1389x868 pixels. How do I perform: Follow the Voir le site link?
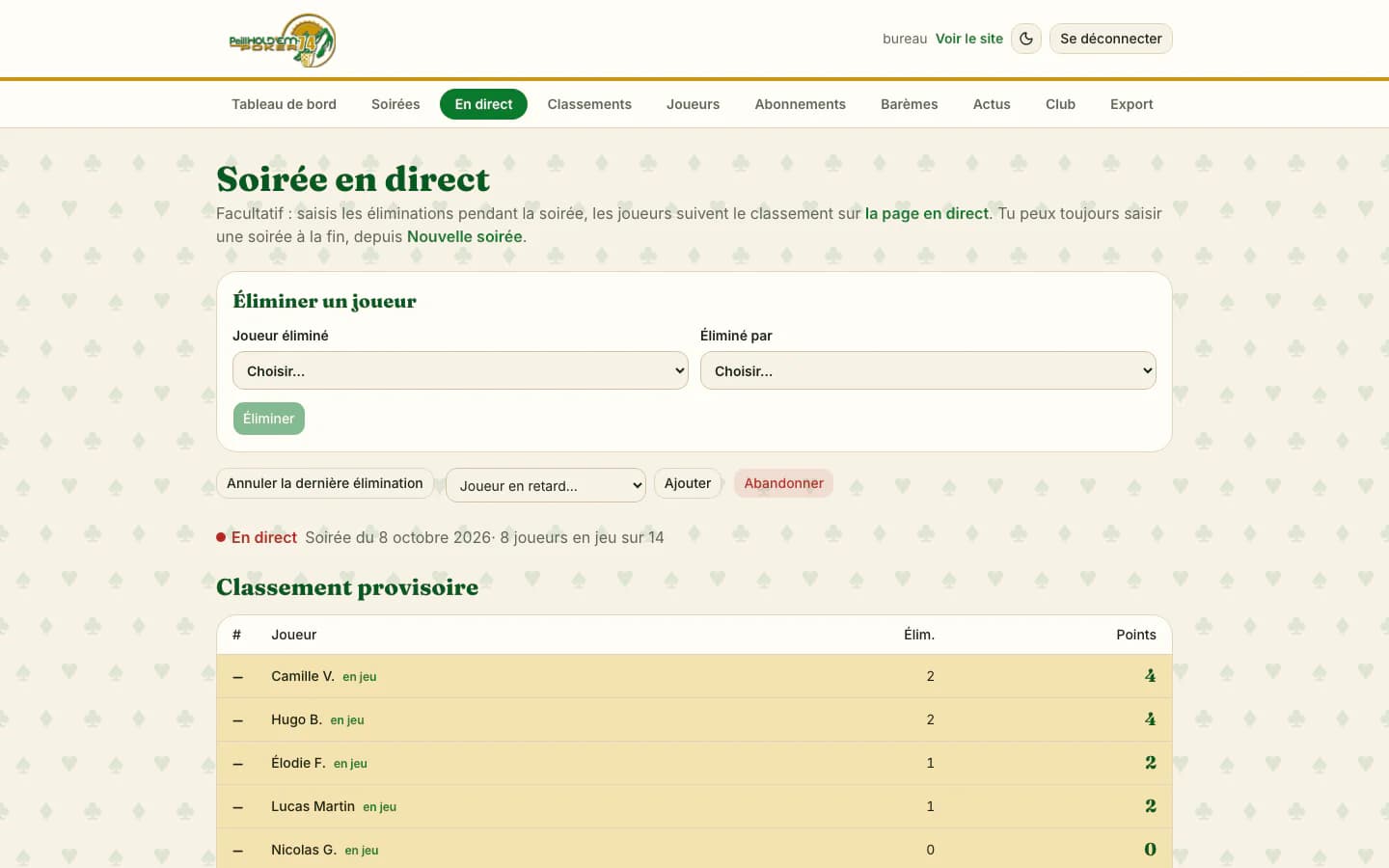point(969,39)
